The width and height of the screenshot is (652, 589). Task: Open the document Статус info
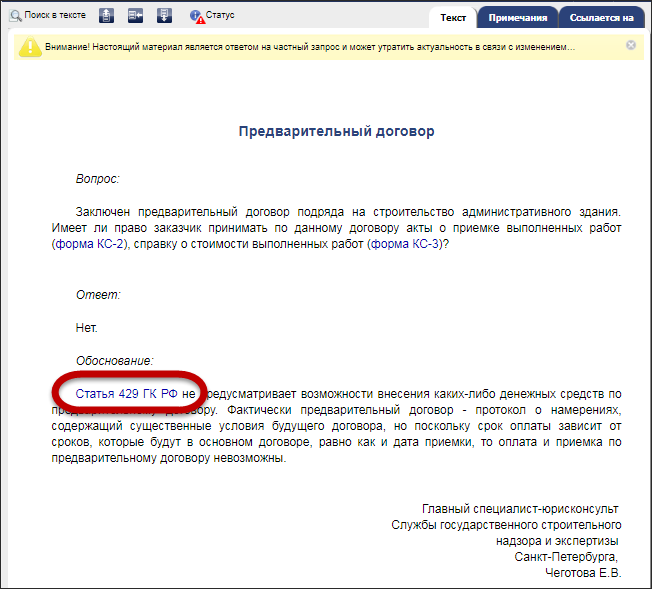[x=212, y=16]
